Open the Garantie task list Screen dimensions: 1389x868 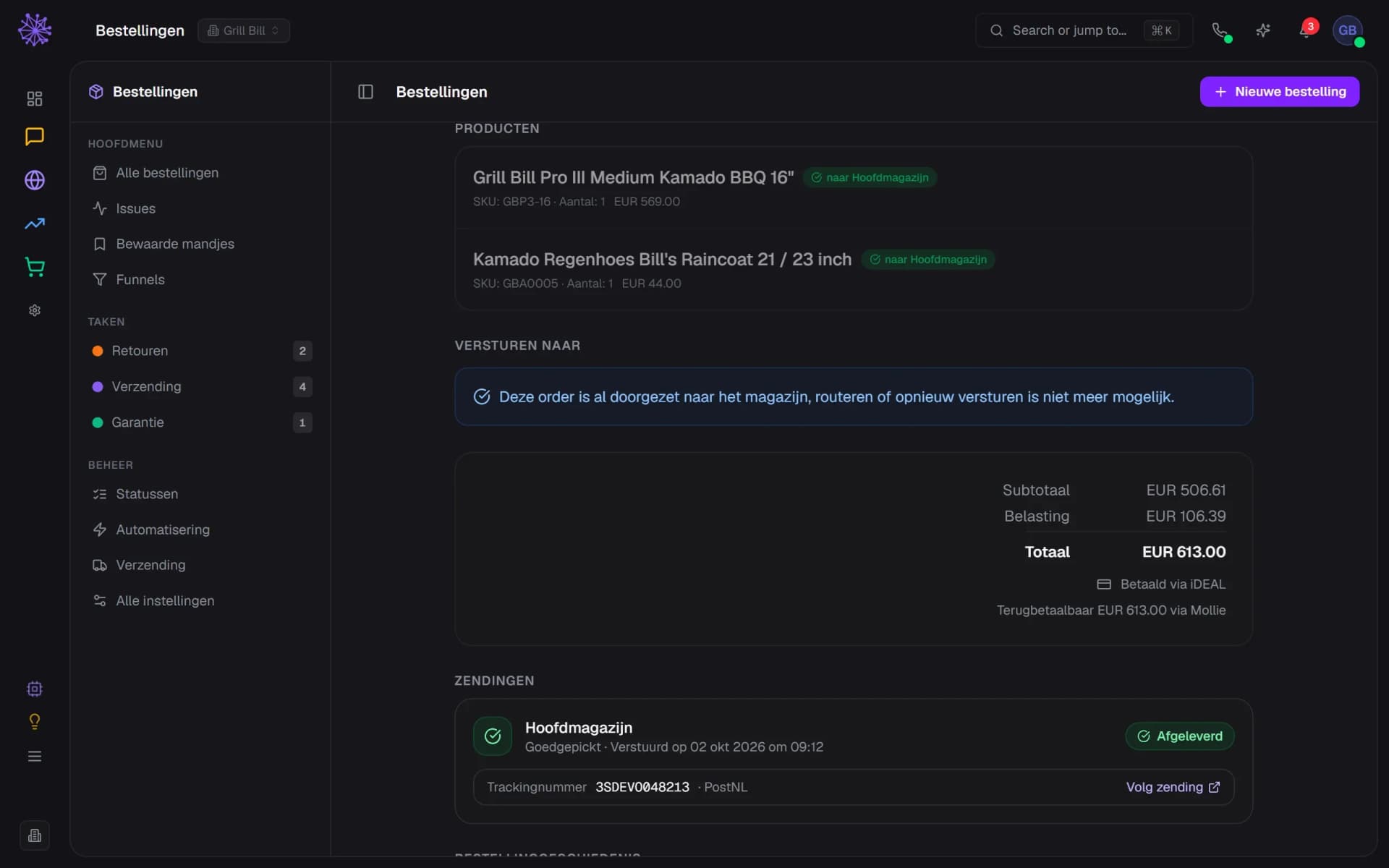pos(200,422)
